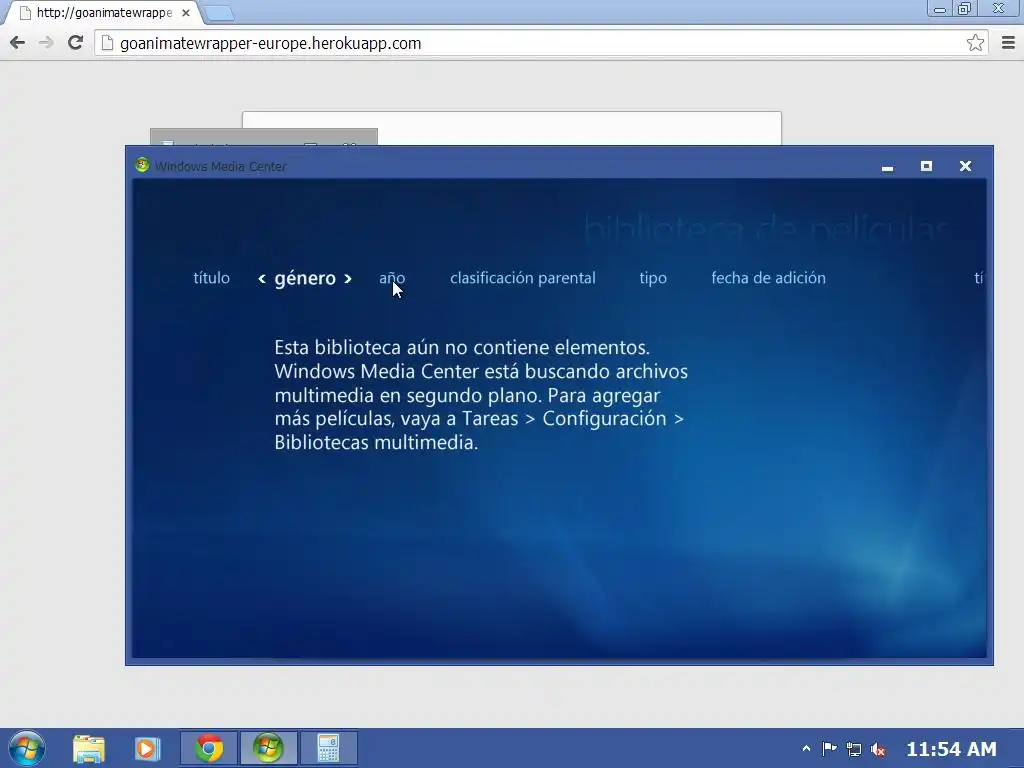
Task: Open Calculator from the taskbar
Action: pos(328,748)
